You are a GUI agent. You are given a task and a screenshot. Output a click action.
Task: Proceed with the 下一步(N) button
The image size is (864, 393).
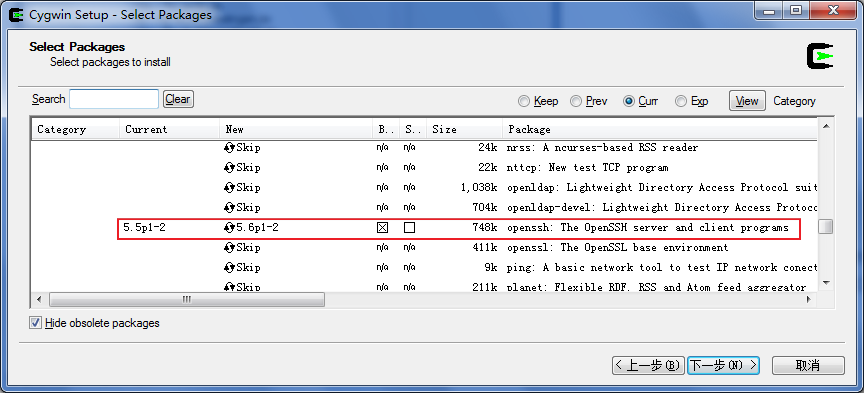click(x=723, y=365)
